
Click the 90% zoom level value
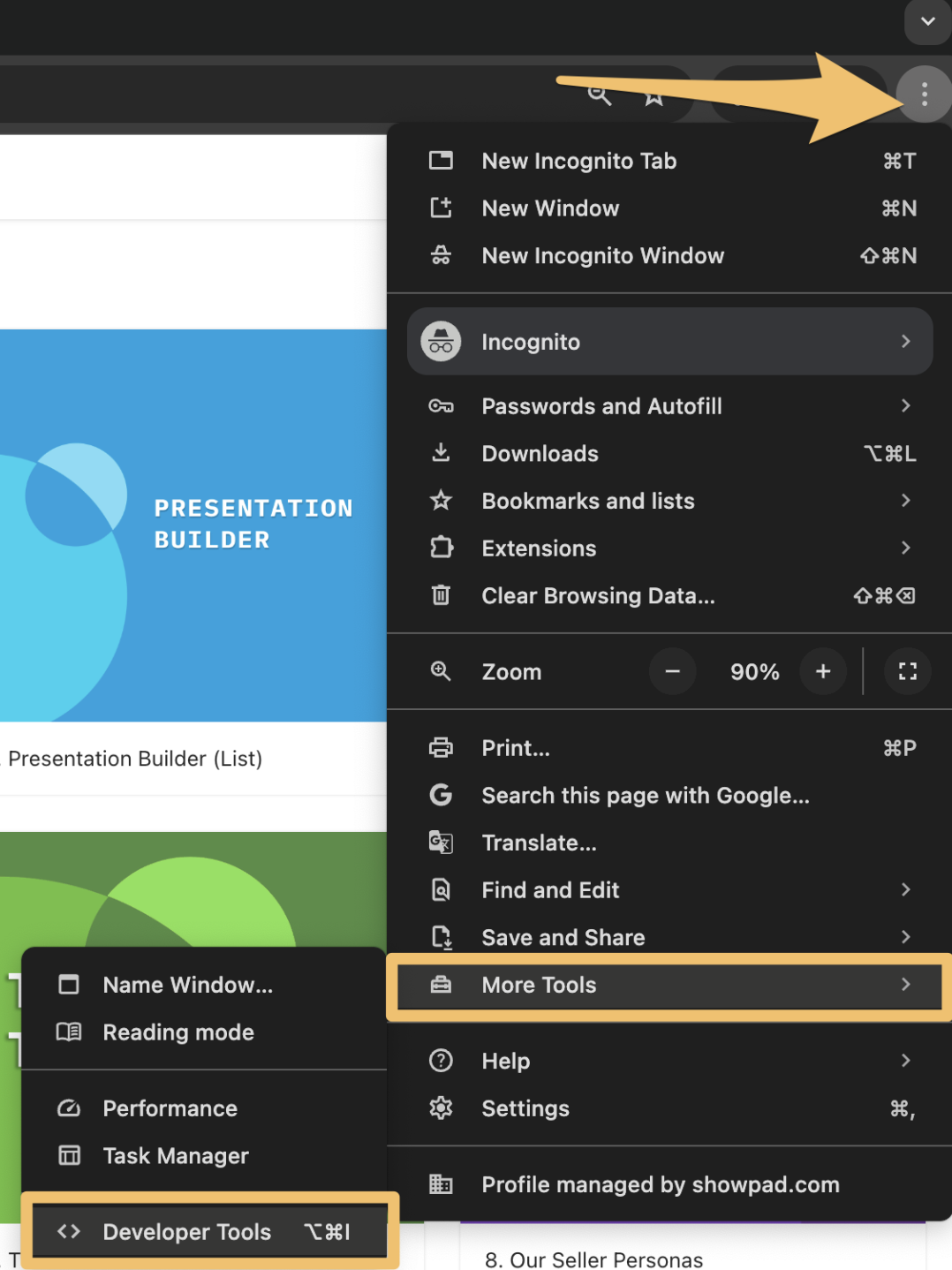pos(755,672)
